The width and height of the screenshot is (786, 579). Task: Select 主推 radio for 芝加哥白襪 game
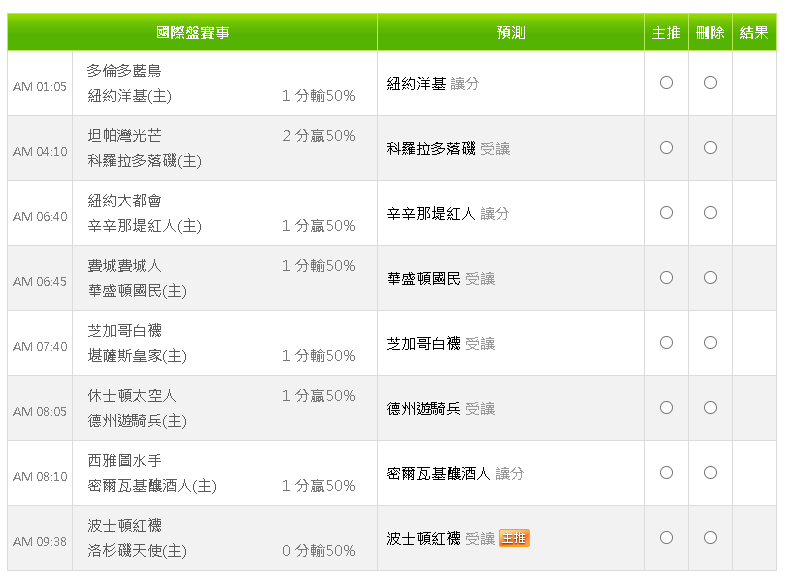coord(666,343)
